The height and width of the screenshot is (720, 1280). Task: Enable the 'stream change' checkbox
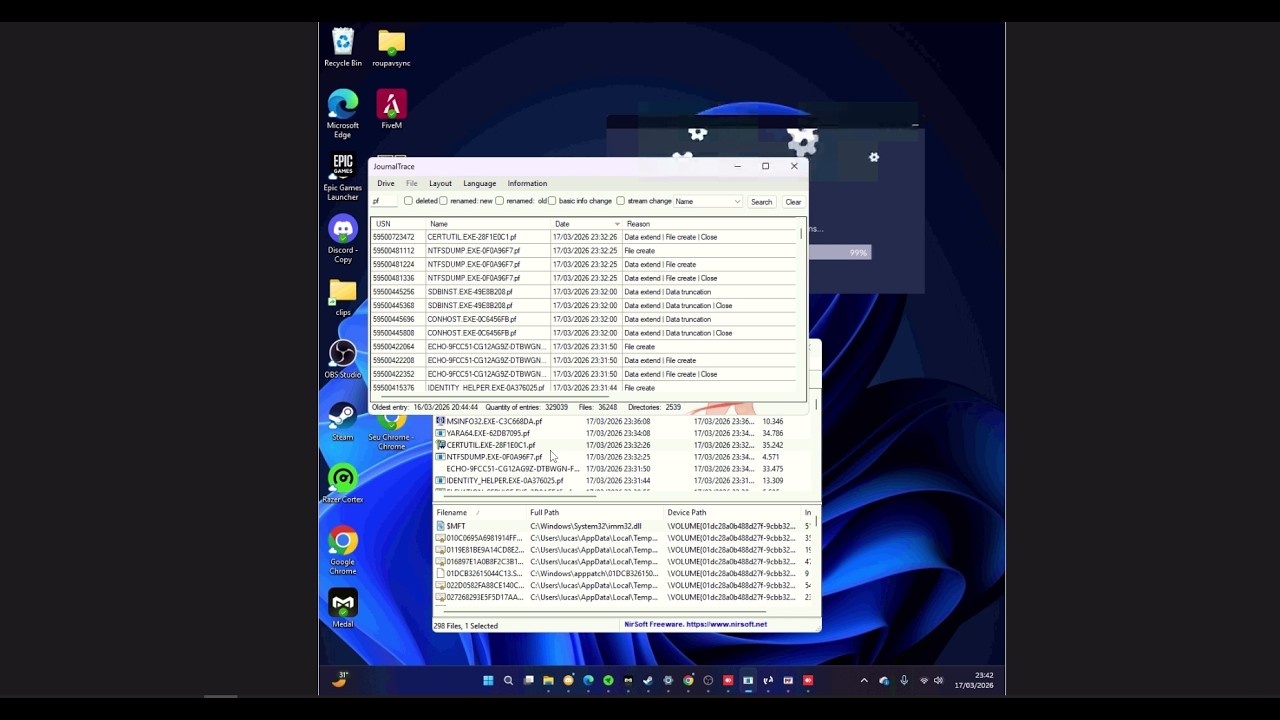pyautogui.click(x=621, y=201)
